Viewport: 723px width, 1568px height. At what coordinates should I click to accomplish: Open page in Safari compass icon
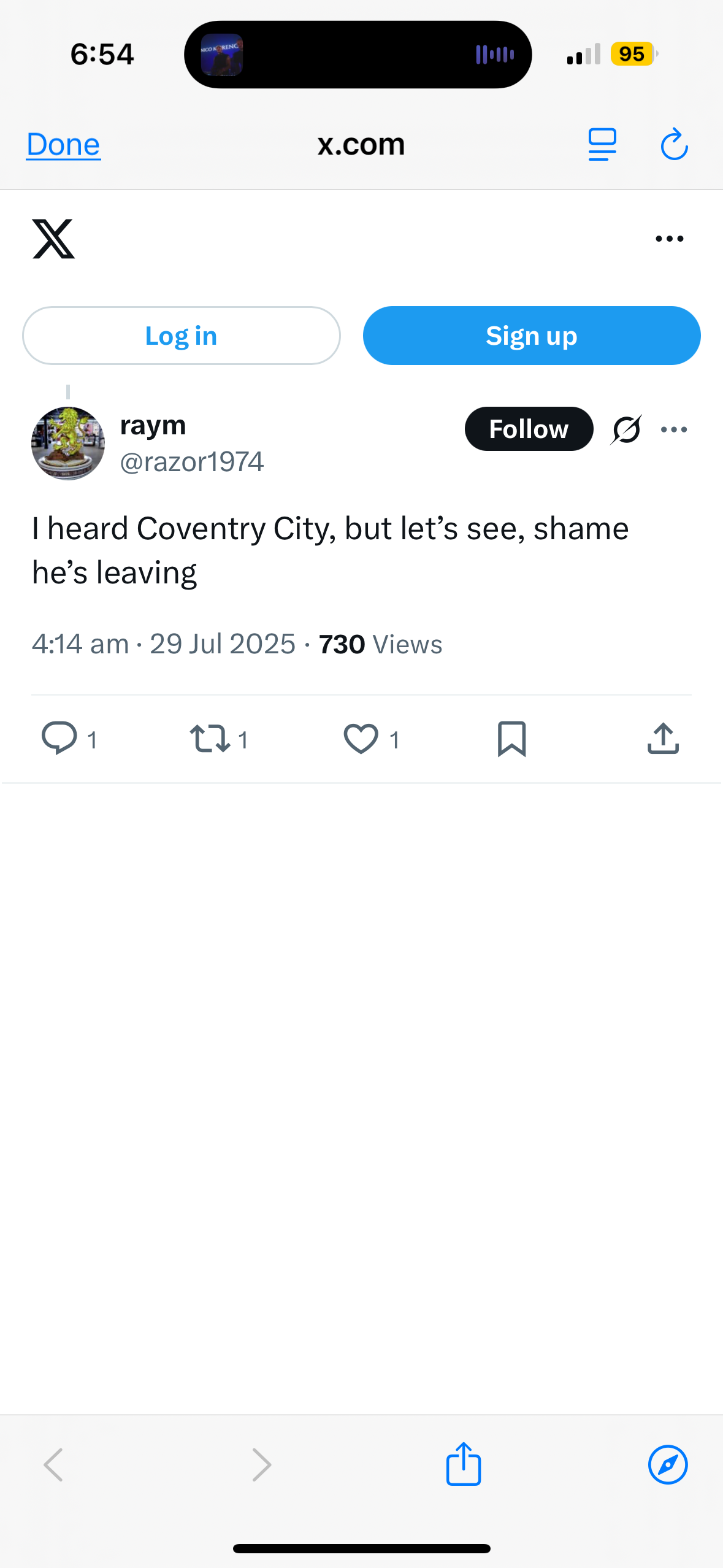coord(668,1465)
